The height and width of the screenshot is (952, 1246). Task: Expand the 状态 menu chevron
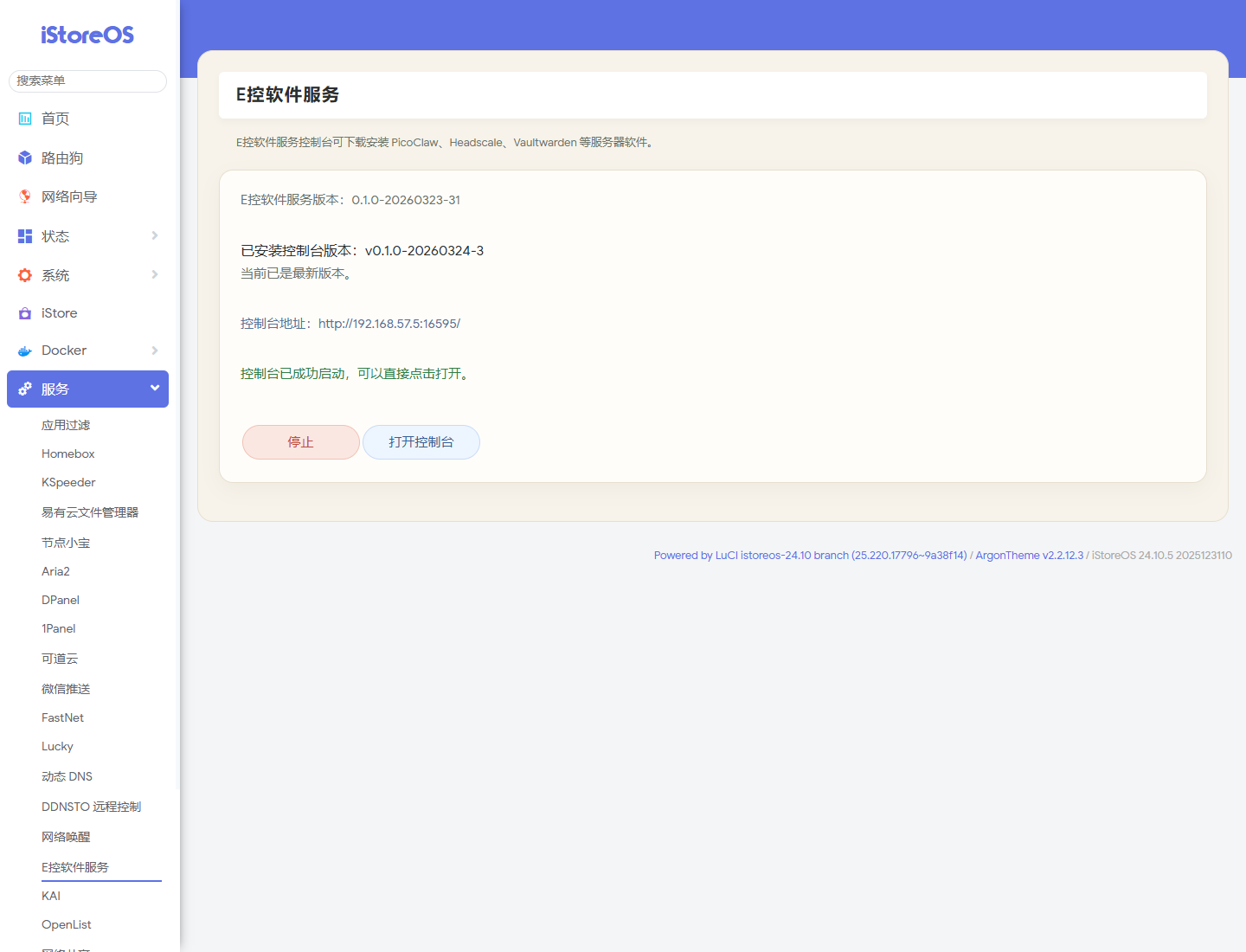(x=155, y=235)
